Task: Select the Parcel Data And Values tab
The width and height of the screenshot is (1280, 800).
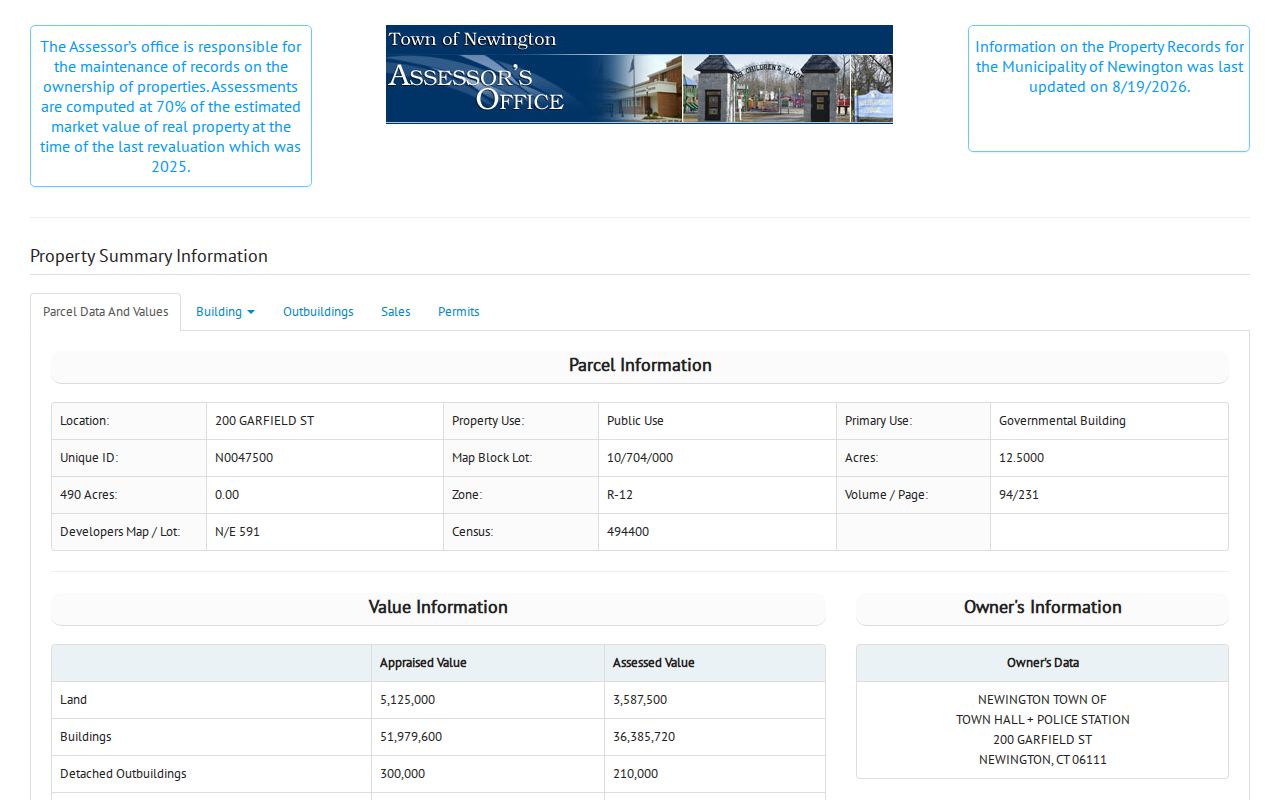Action: (x=106, y=312)
